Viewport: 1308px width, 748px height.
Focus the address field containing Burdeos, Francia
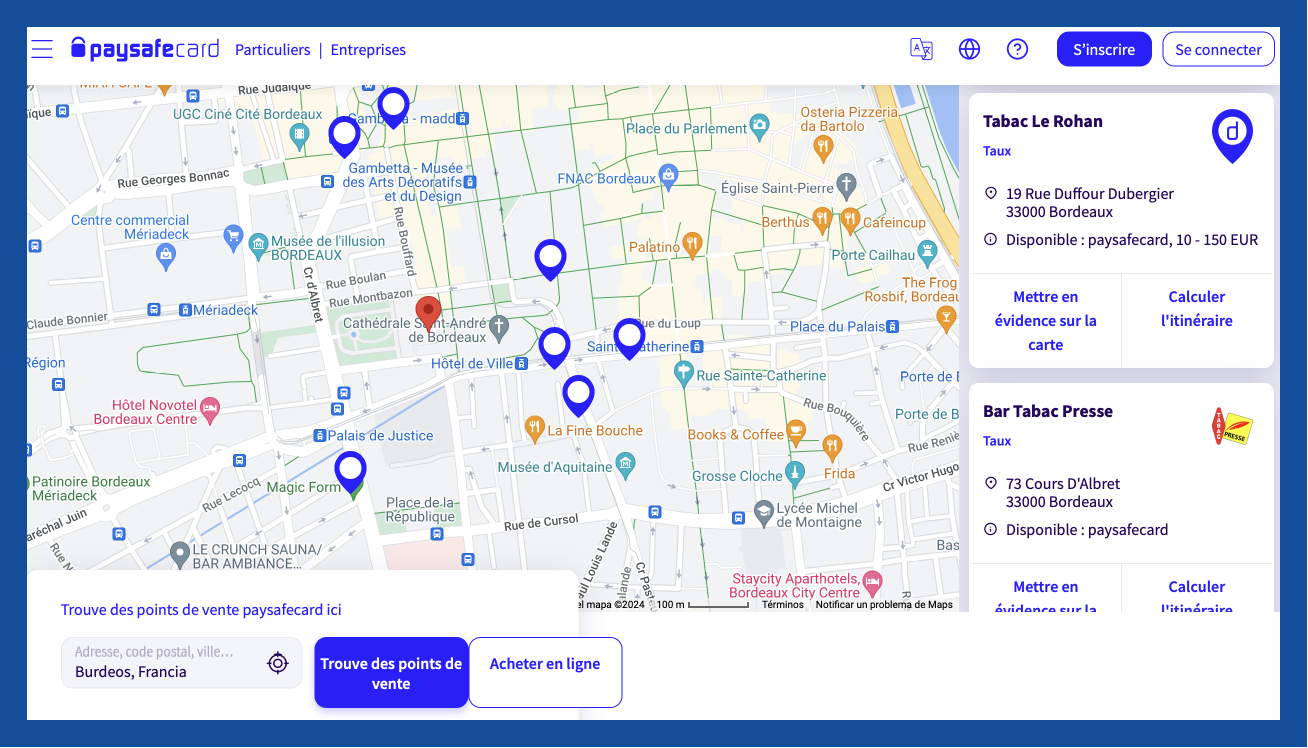pyautogui.click(x=182, y=663)
